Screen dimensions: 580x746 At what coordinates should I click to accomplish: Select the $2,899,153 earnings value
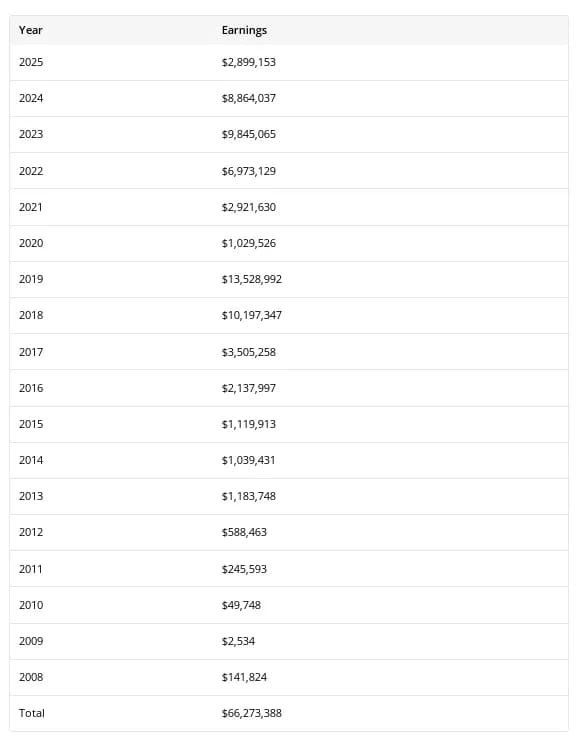point(248,62)
